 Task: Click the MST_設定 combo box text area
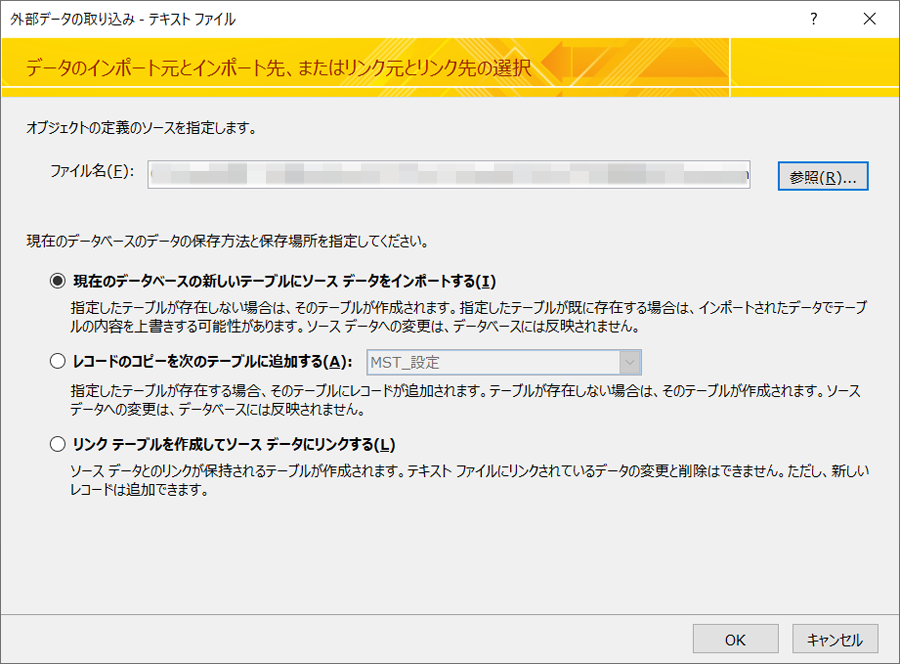(x=492, y=362)
